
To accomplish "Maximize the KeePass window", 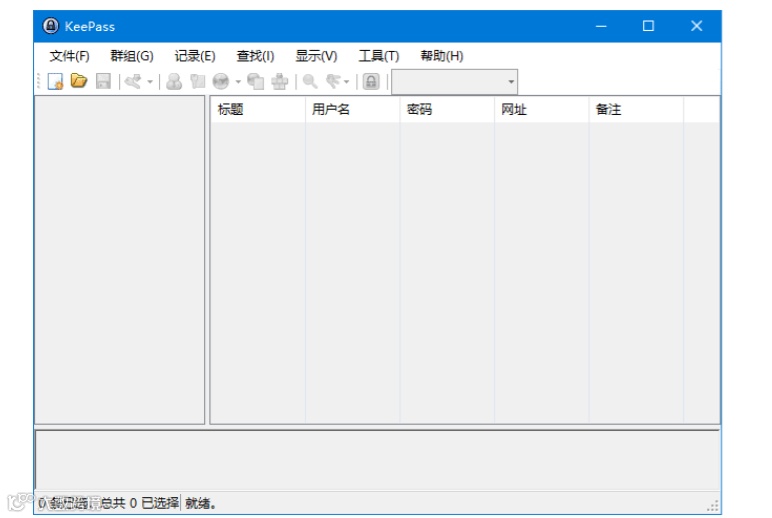I will 648,26.
